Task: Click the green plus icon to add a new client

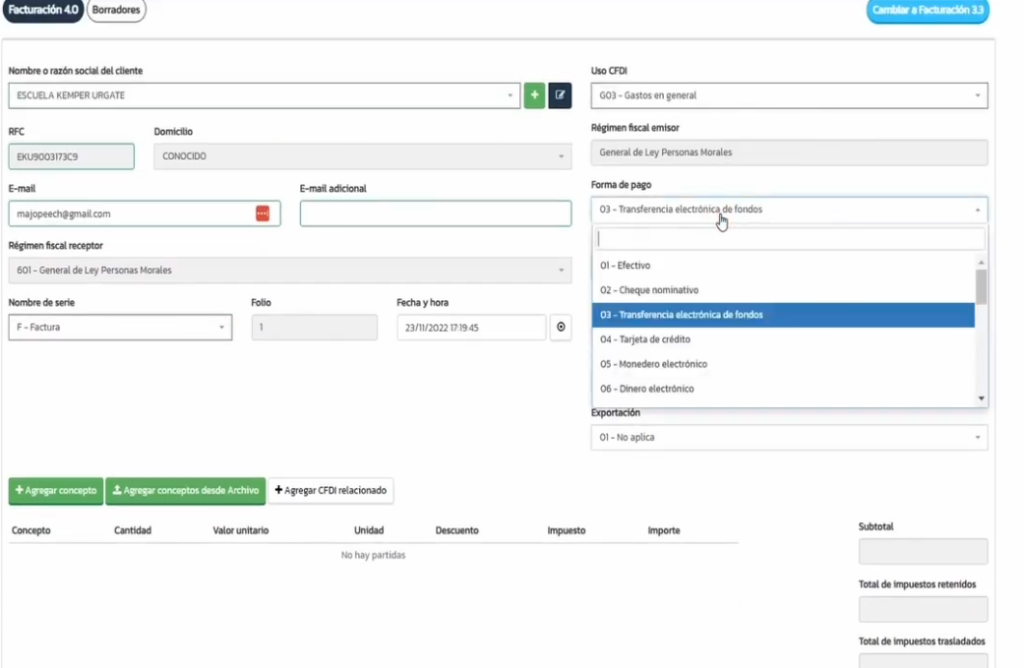Action: (535, 95)
